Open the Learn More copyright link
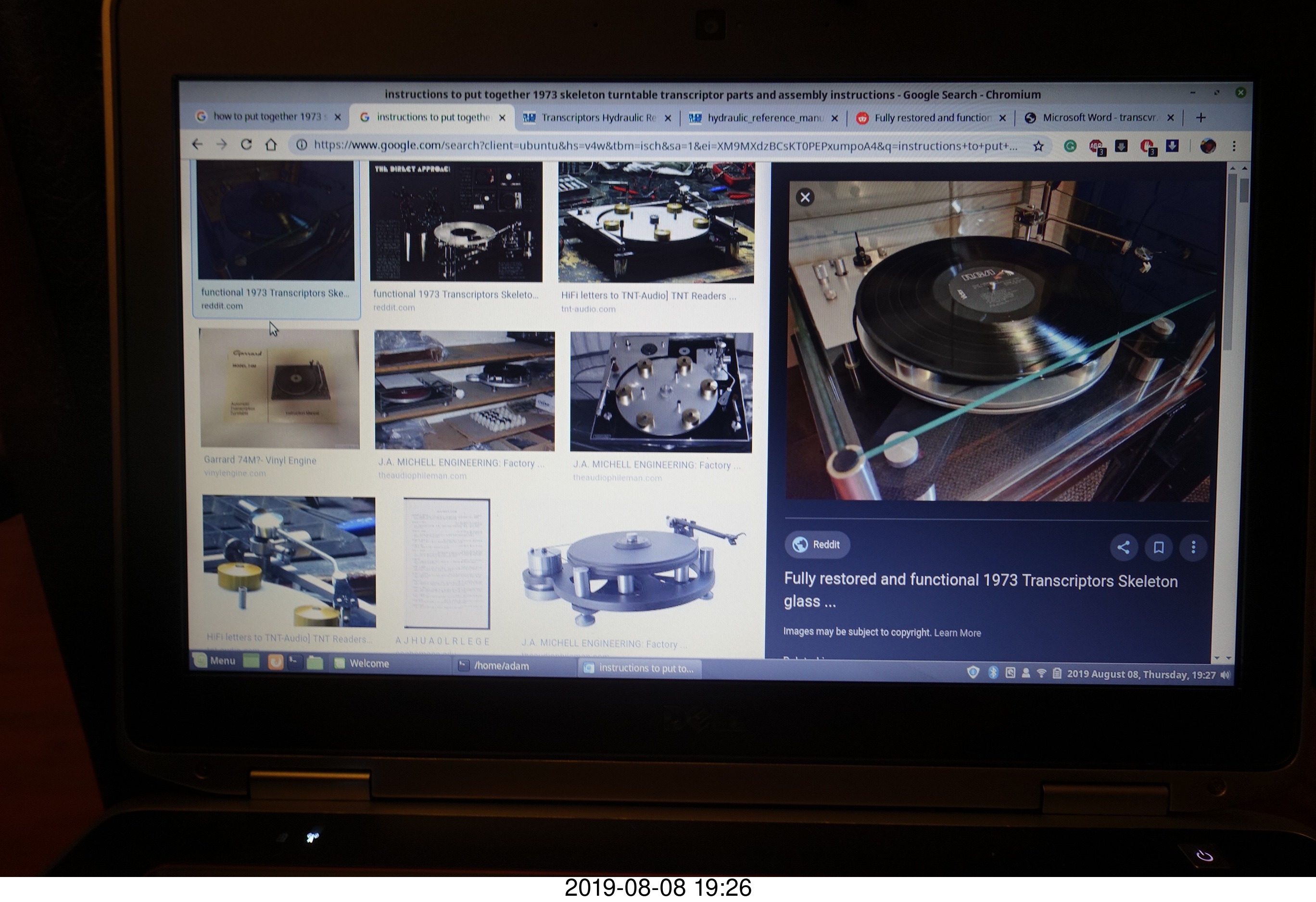Viewport: 1316px width, 902px height. (957, 633)
